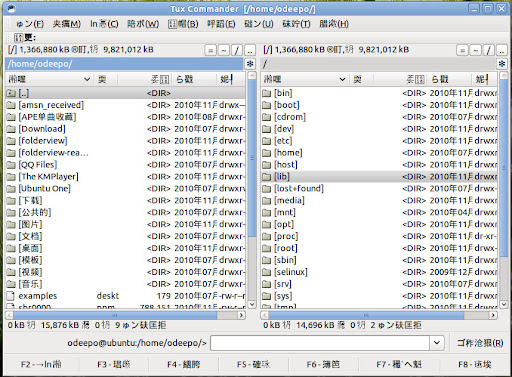Select the [dev] folder row

379,129
